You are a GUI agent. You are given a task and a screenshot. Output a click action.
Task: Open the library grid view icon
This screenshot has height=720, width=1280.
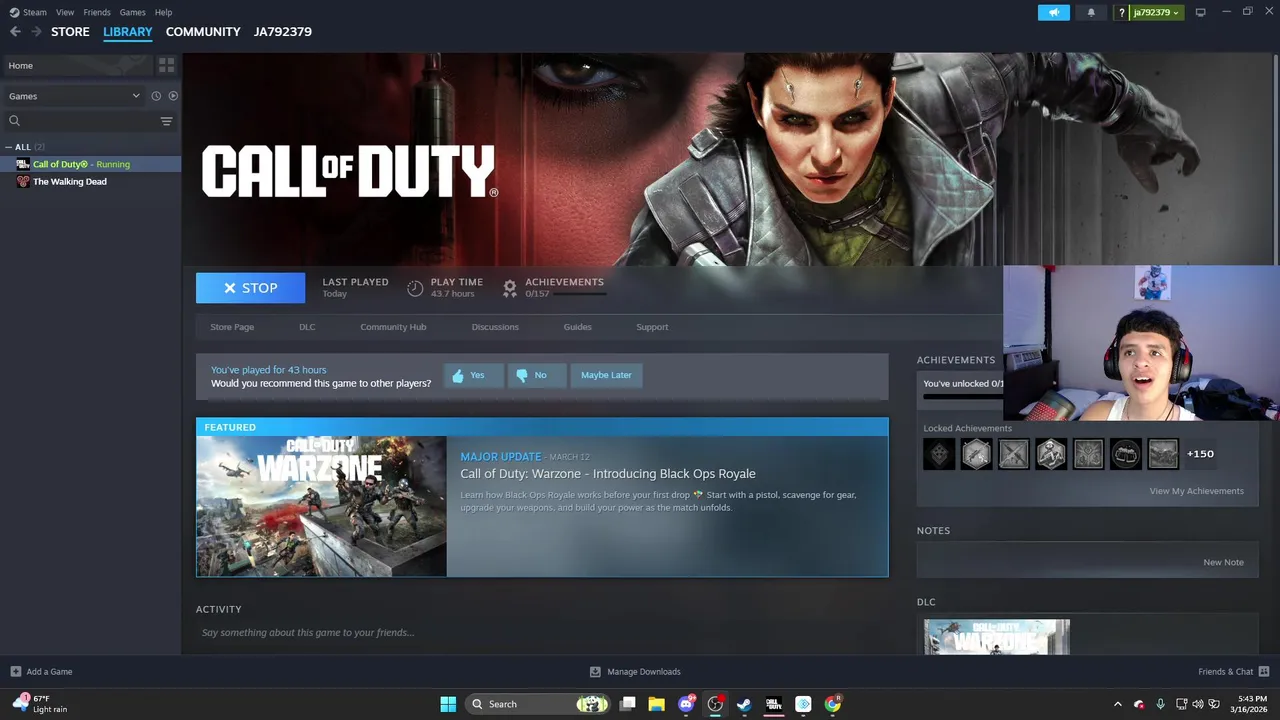(166, 65)
